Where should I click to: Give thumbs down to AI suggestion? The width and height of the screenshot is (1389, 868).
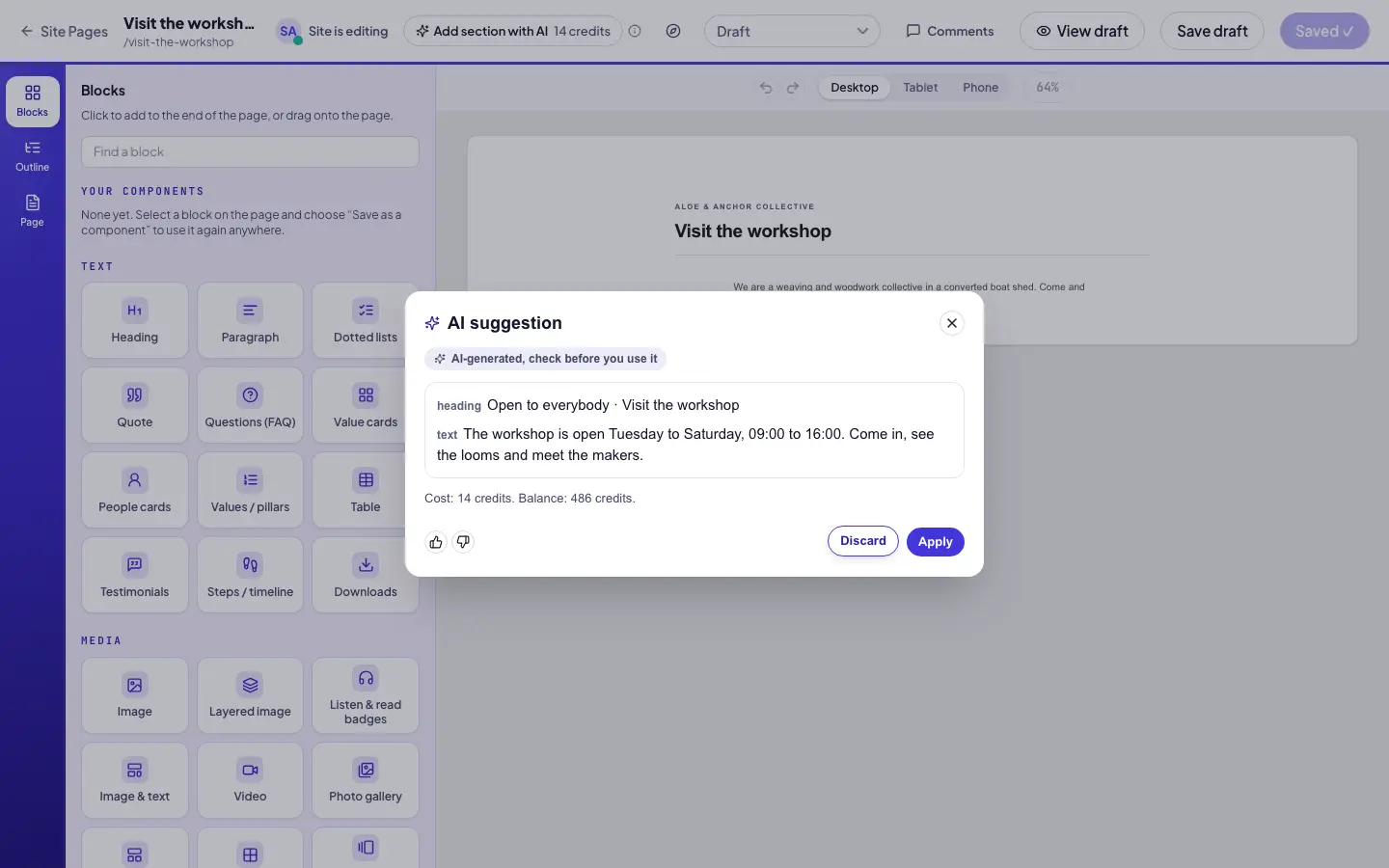coord(463,542)
